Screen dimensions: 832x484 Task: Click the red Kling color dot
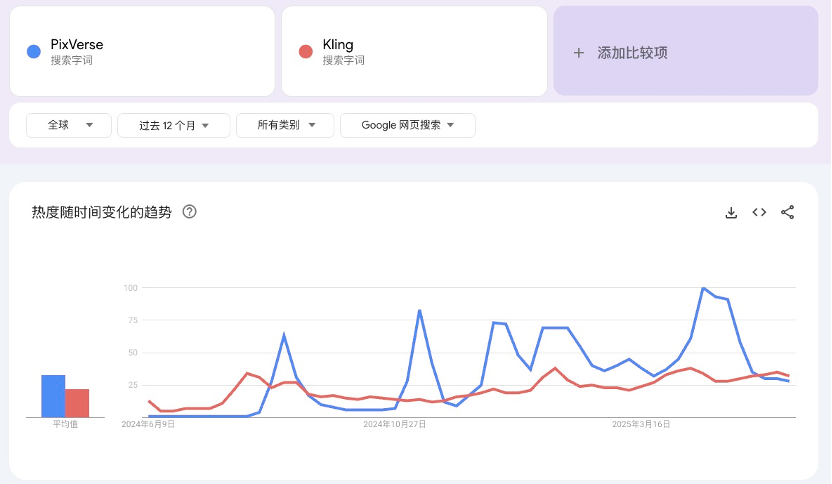[306, 51]
